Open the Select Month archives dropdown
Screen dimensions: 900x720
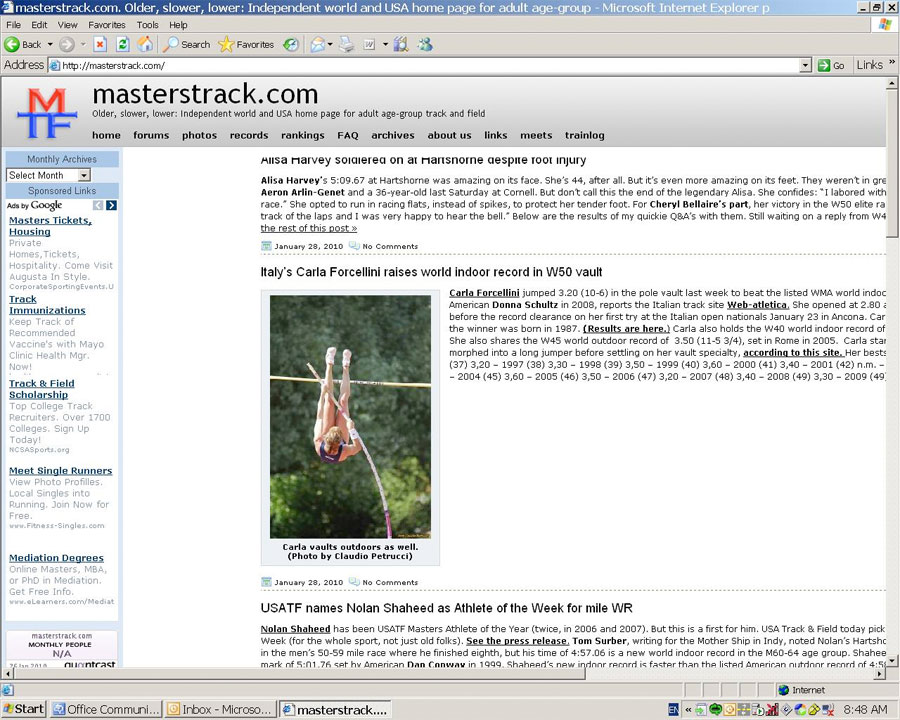click(x=49, y=175)
